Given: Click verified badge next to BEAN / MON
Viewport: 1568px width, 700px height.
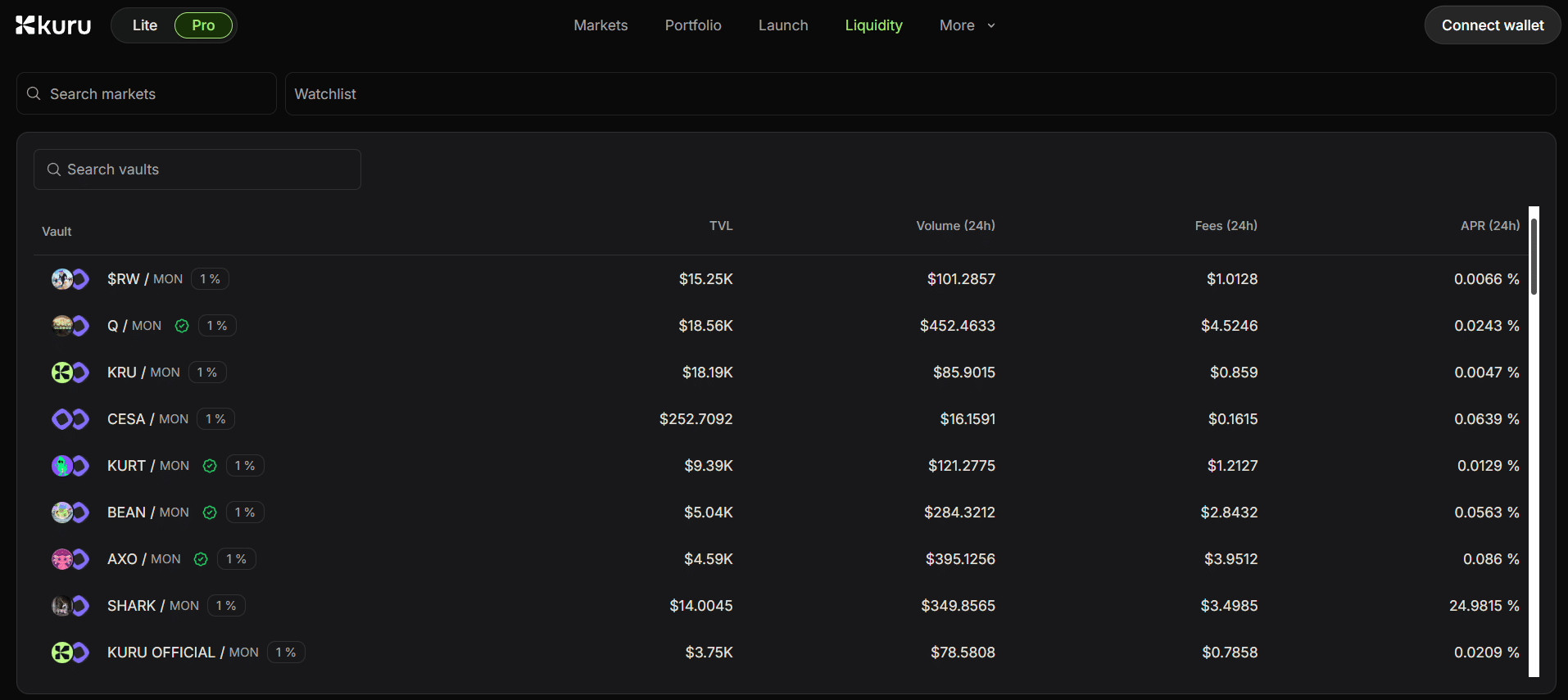Looking at the screenshot, I should click(210, 513).
